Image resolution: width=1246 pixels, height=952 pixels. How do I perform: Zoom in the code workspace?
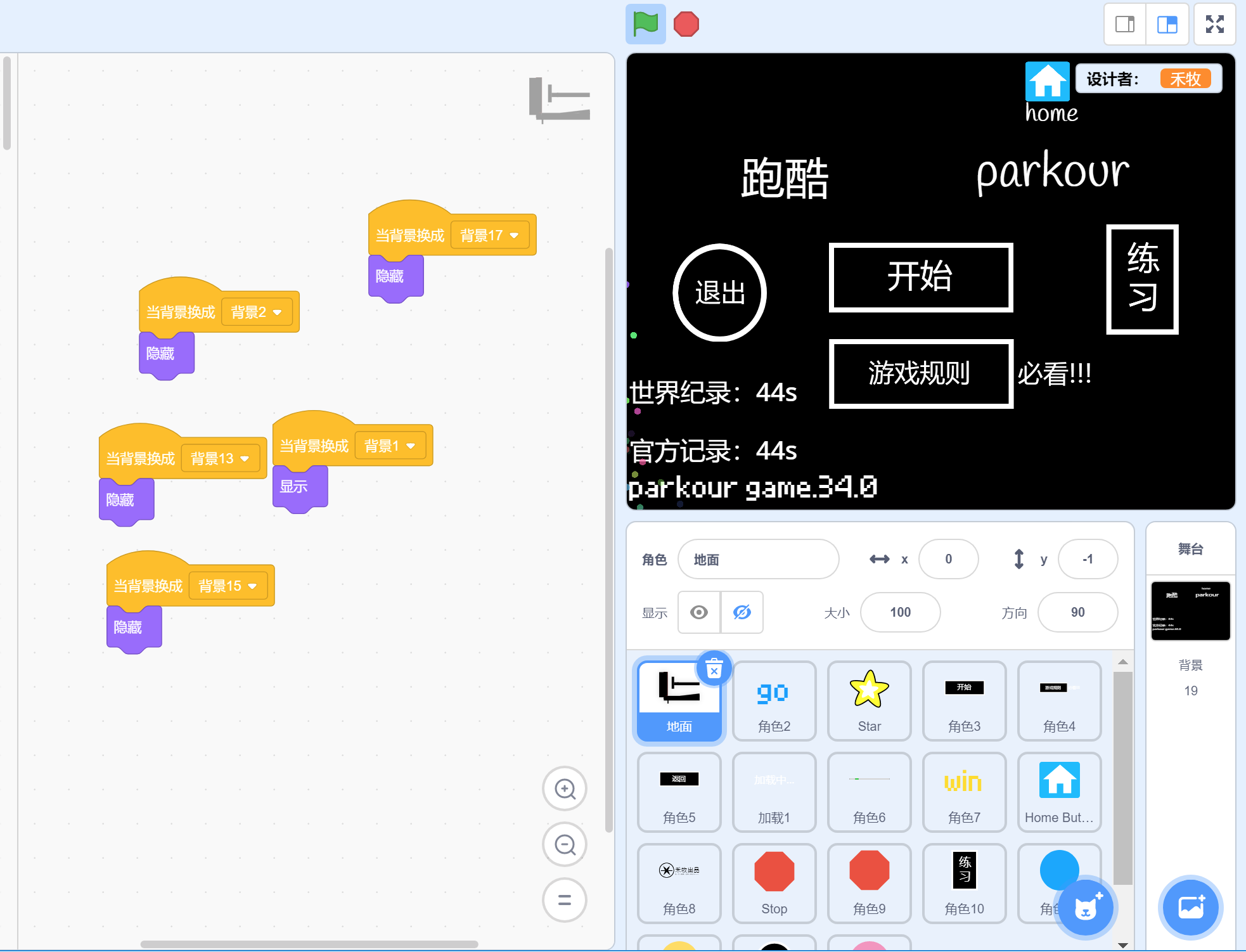point(564,788)
